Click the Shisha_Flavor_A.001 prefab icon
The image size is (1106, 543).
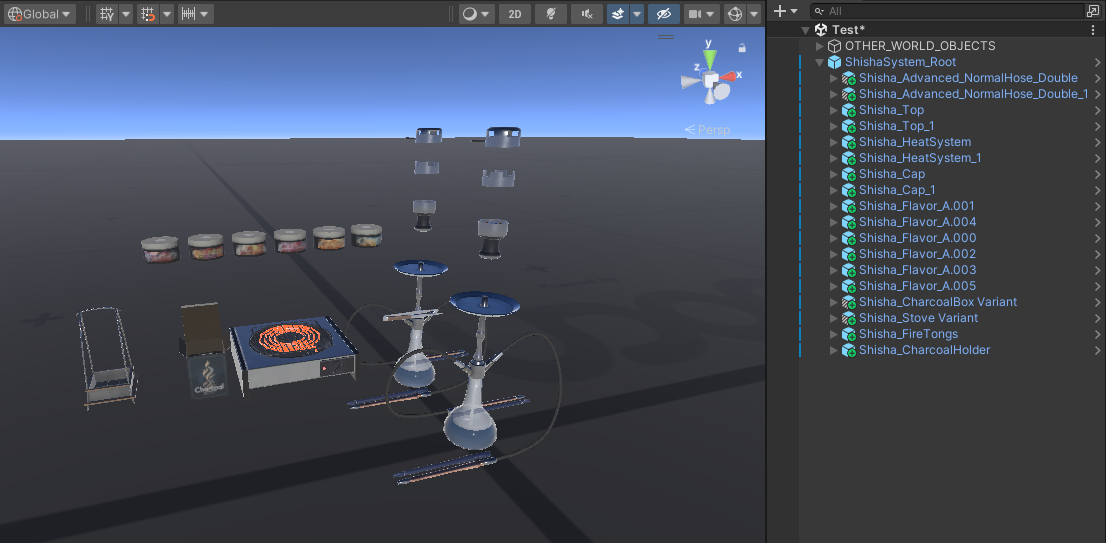[849, 206]
